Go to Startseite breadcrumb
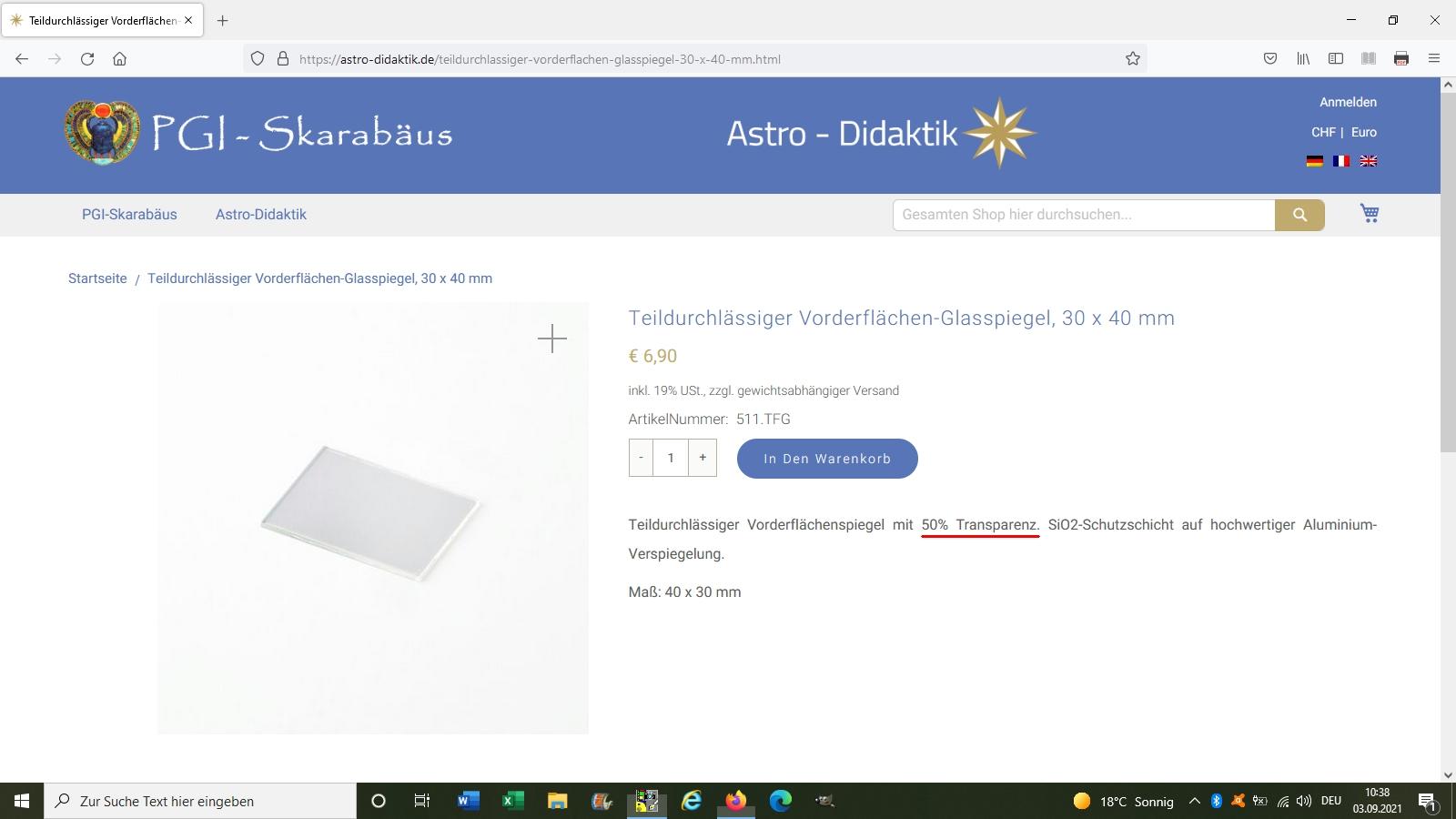 [97, 278]
